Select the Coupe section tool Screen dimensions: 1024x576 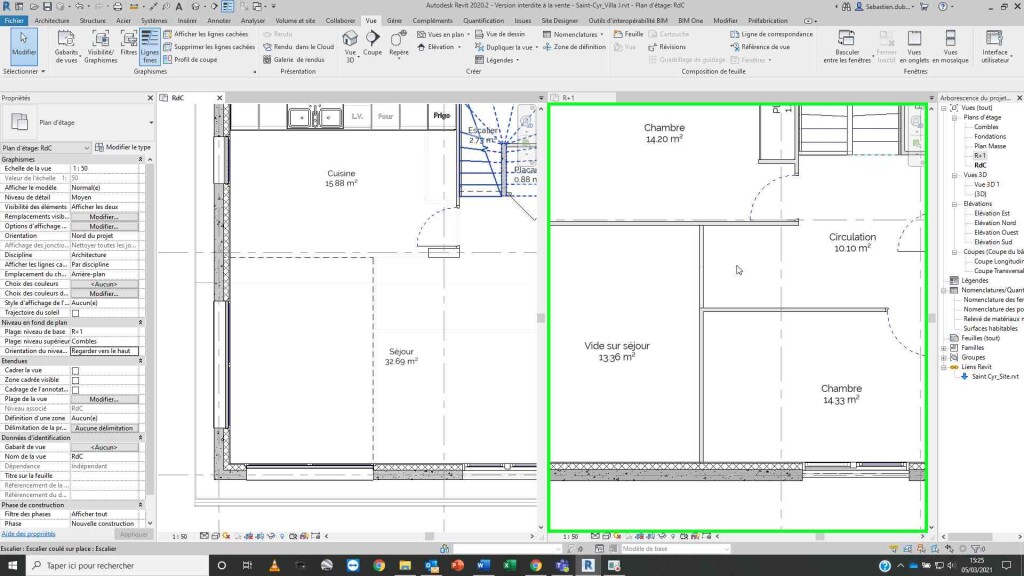[372, 43]
